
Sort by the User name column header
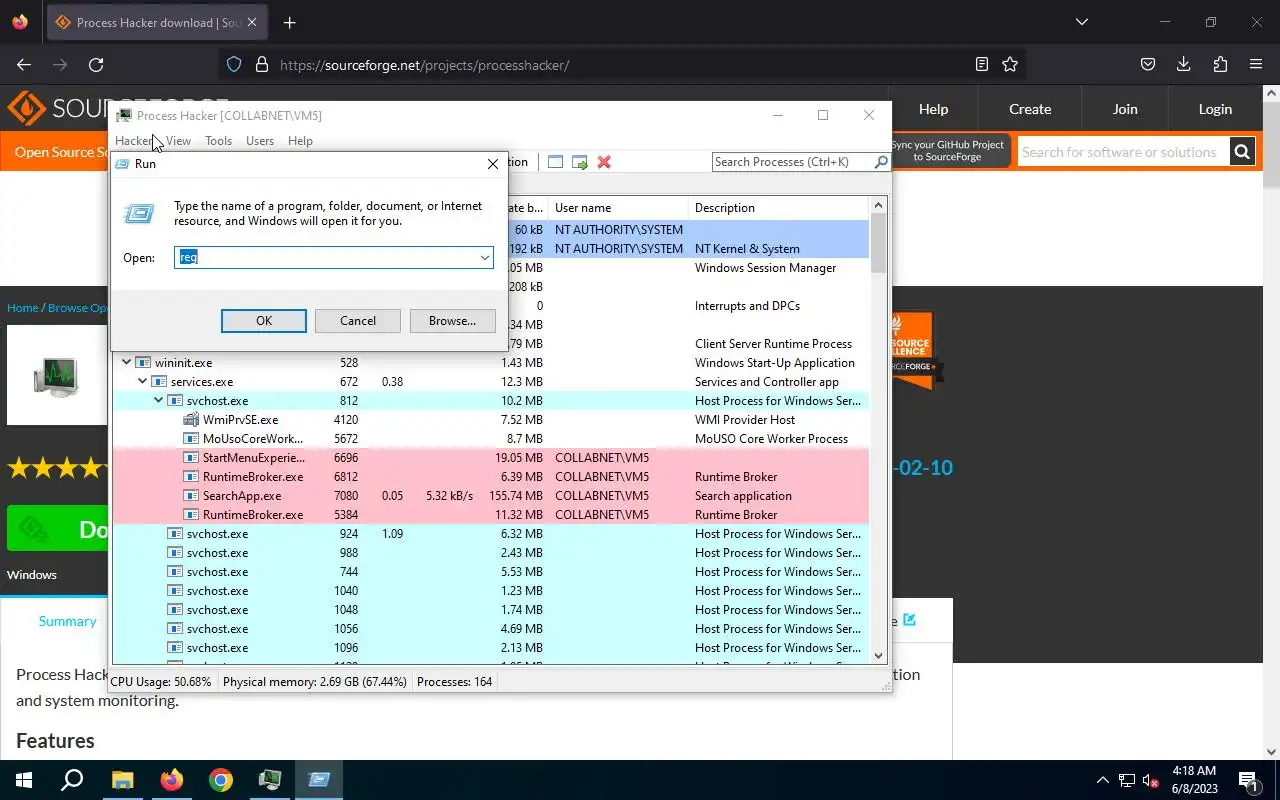click(619, 208)
